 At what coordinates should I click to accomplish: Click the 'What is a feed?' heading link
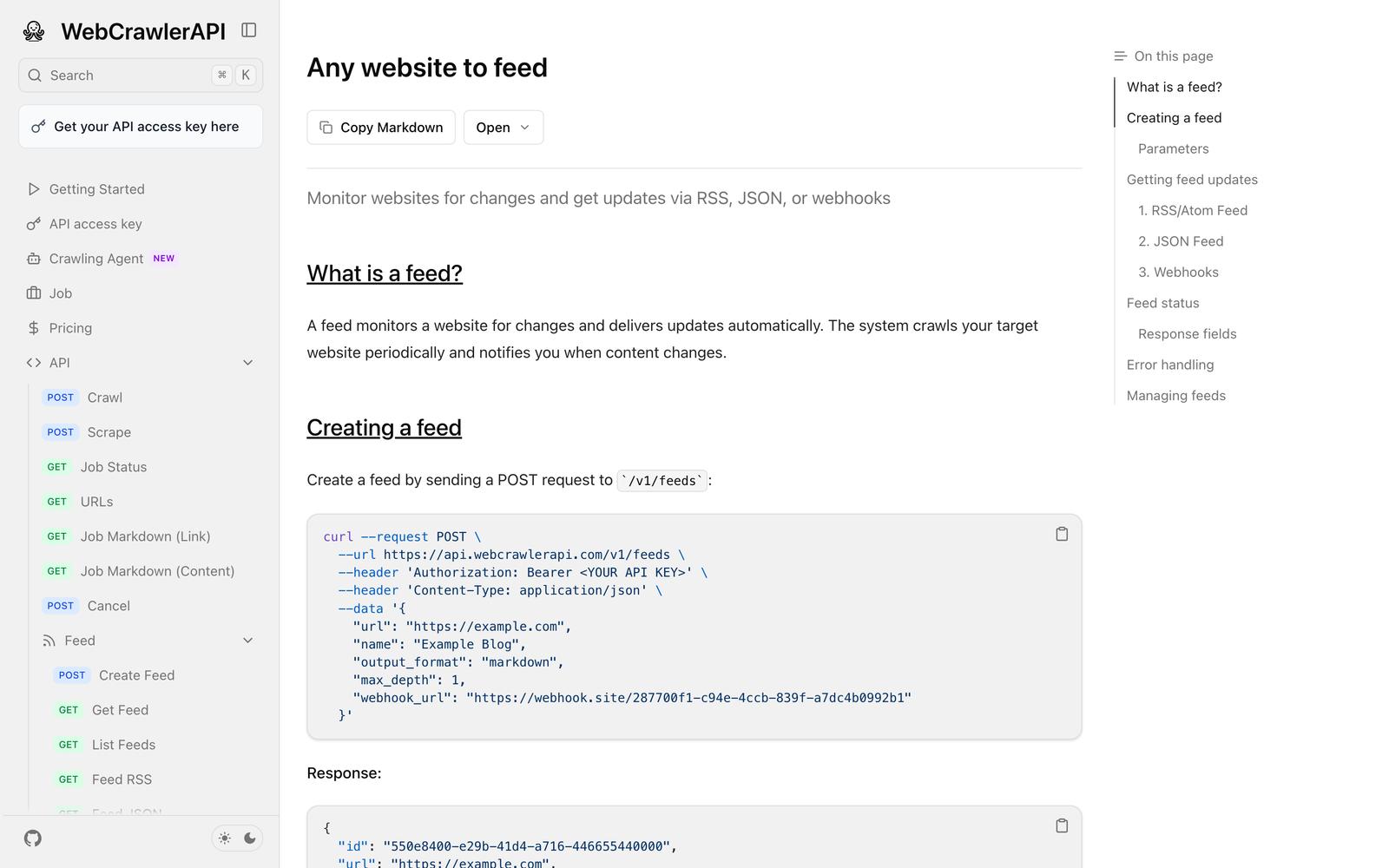click(x=385, y=273)
